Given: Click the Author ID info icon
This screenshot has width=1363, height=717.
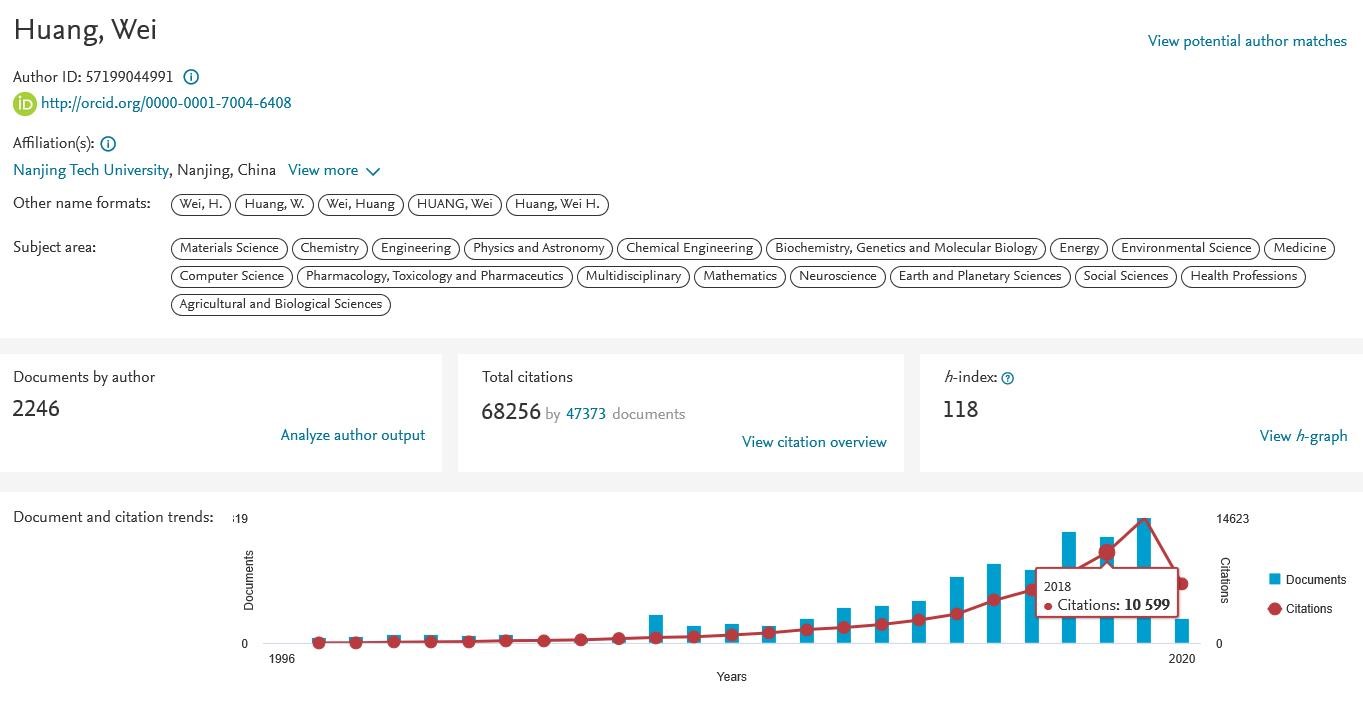Looking at the screenshot, I should pyautogui.click(x=191, y=77).
